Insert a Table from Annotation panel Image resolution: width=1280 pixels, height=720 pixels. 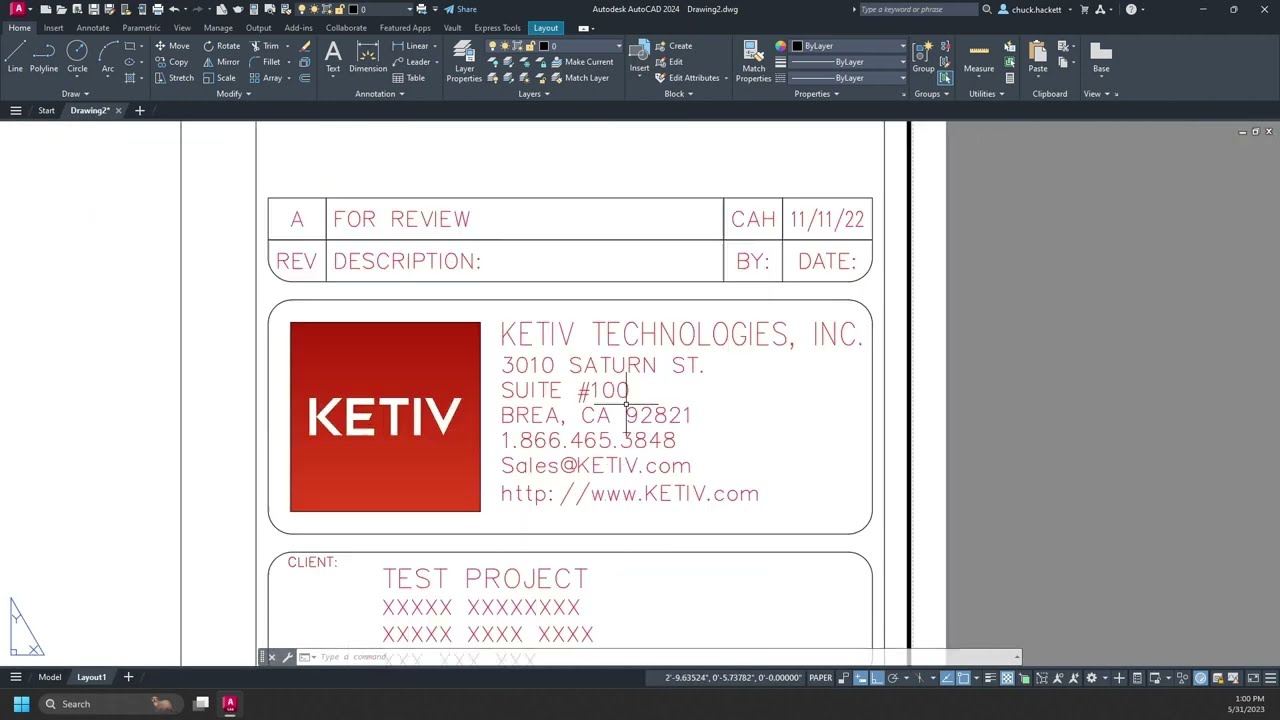click(409, 78)
